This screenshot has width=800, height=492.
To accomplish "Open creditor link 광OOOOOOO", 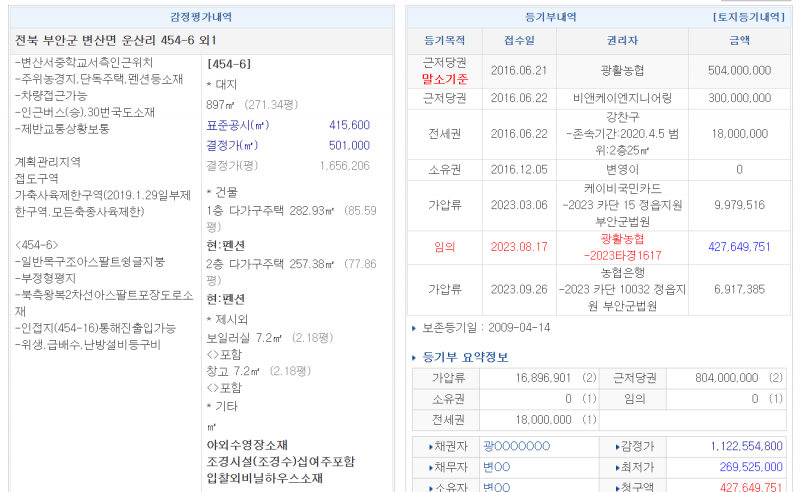I will (516, 446).
